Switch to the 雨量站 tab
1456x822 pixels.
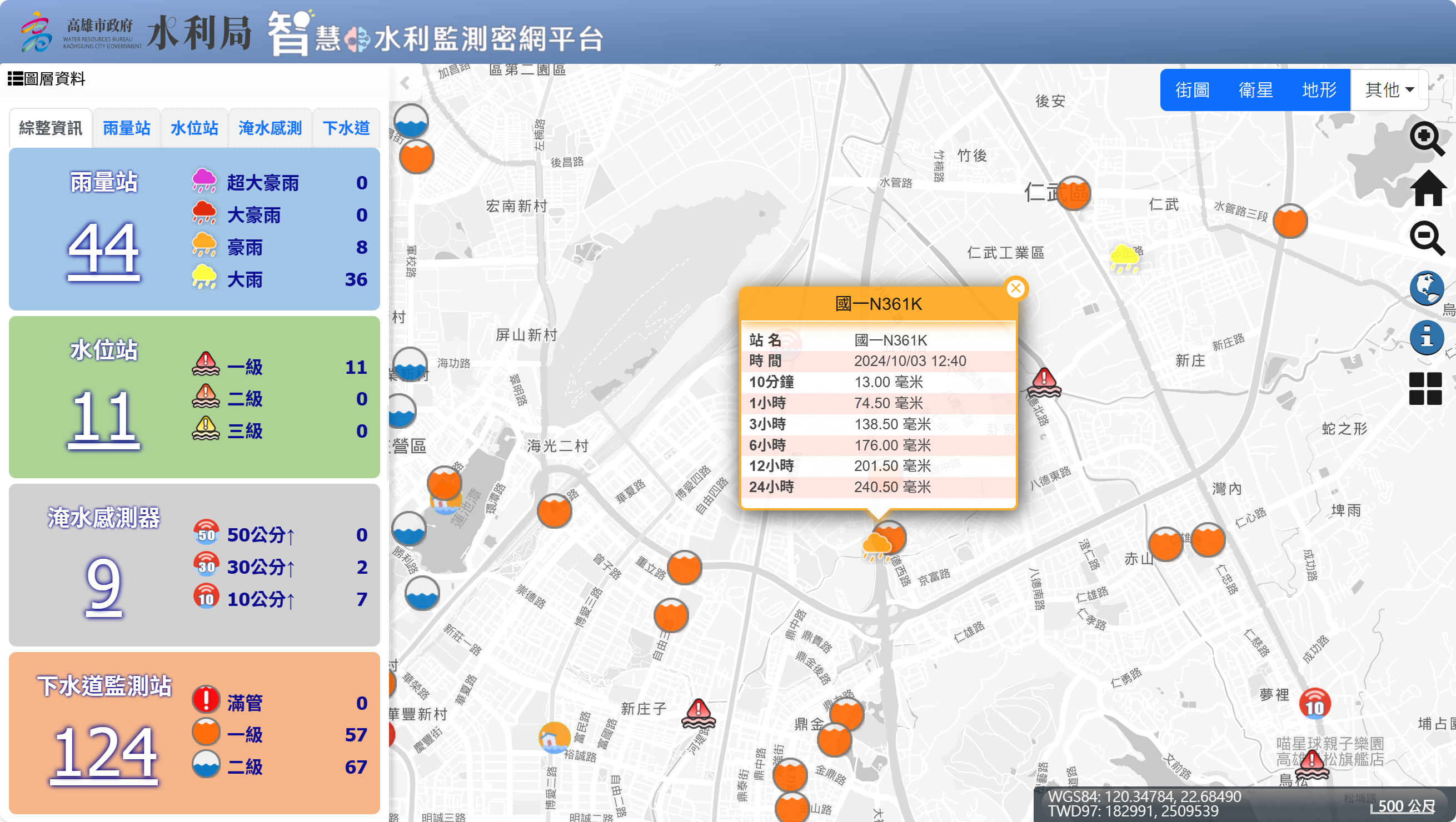pyautogui.click(x=126, y=128)
